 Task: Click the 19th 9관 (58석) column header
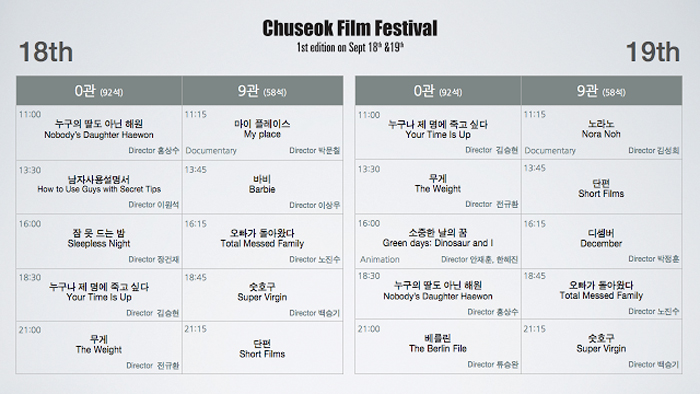tap(601, 91)
